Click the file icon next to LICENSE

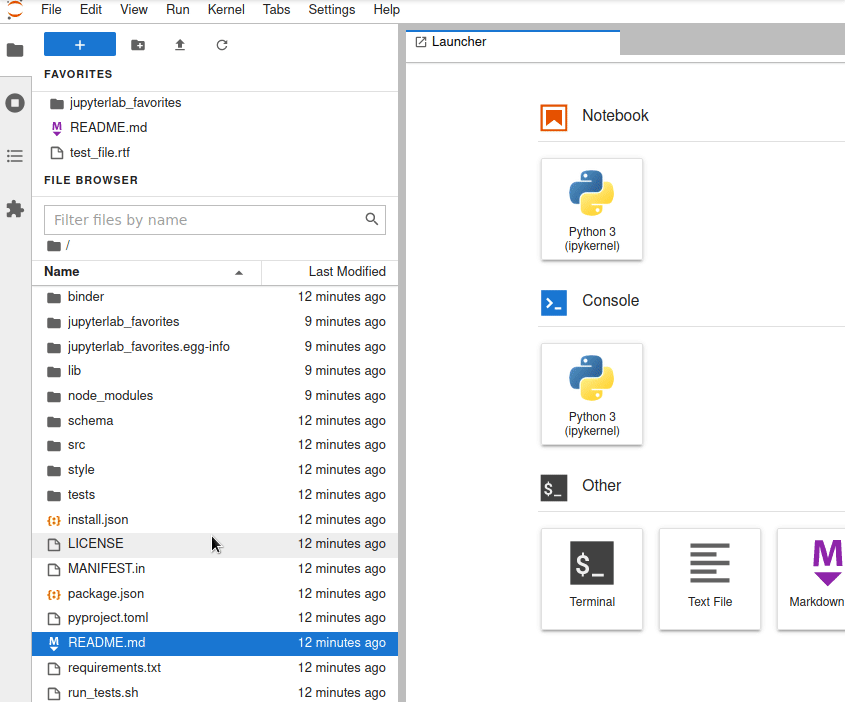[54, 545]
